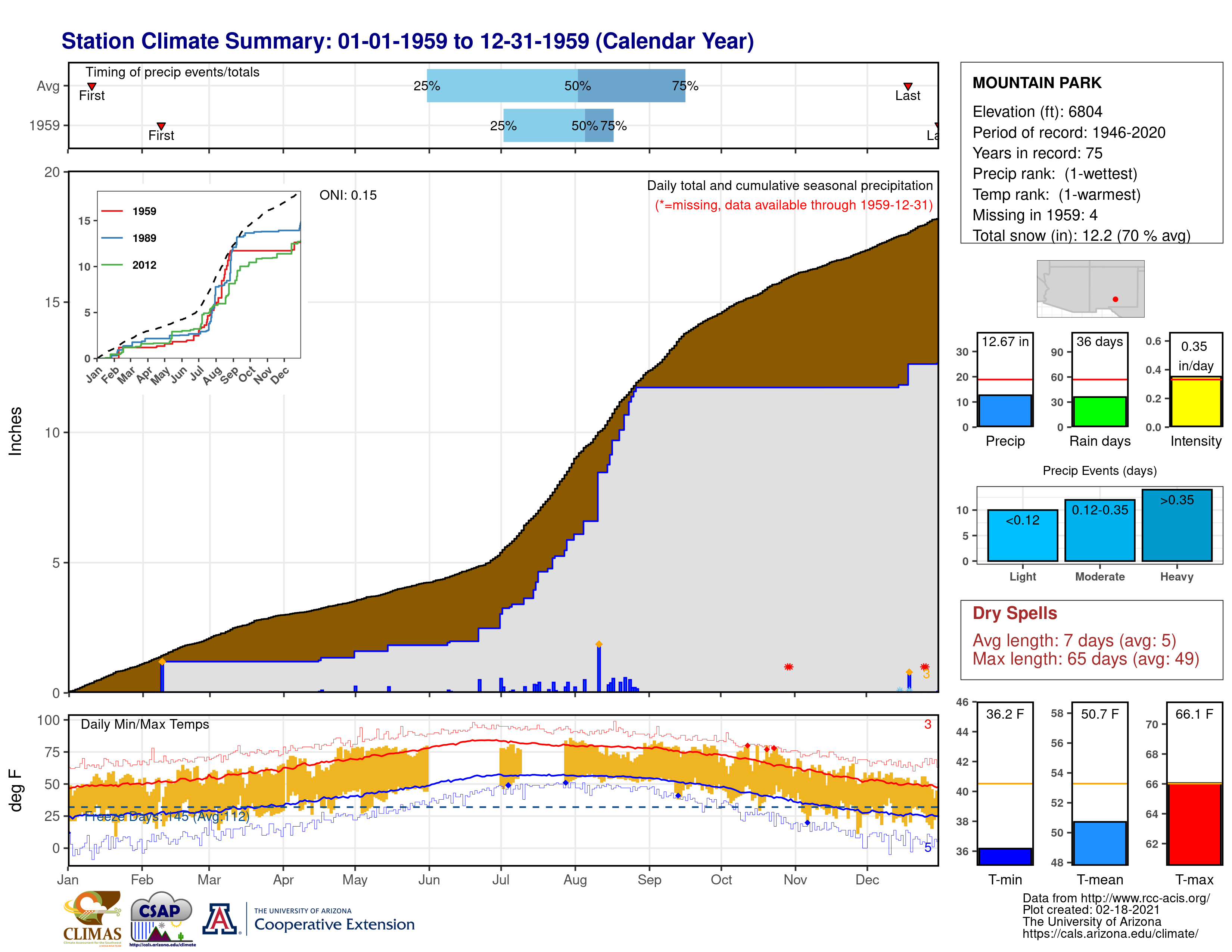The width and height of the screenshot is (1232, 952).
Task: Click the orange diamond on February precipitation bar
Action: pyautogui.click(x=162, y=661)
